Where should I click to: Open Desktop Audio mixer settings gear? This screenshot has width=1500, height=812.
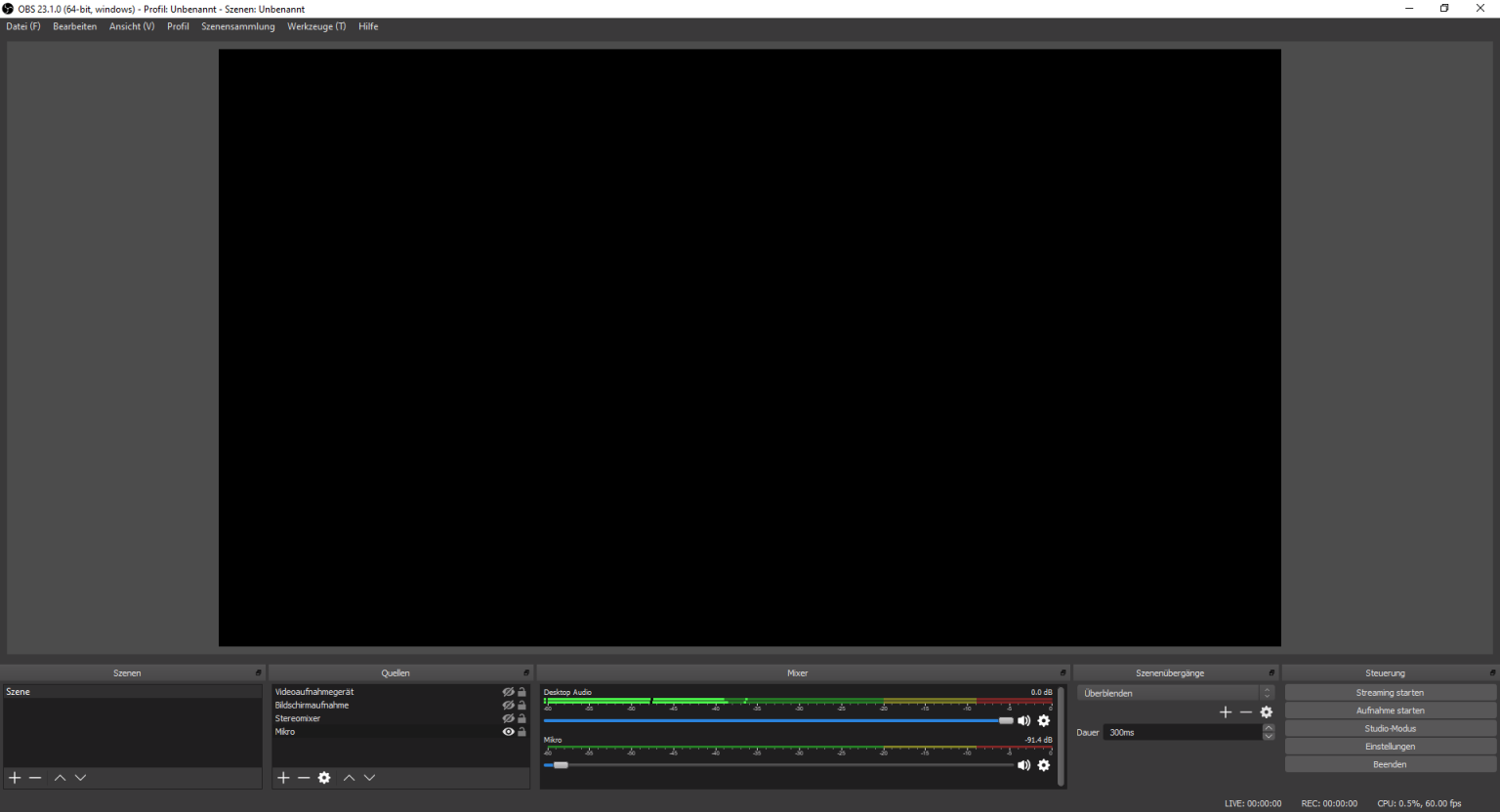(1044, 720)
